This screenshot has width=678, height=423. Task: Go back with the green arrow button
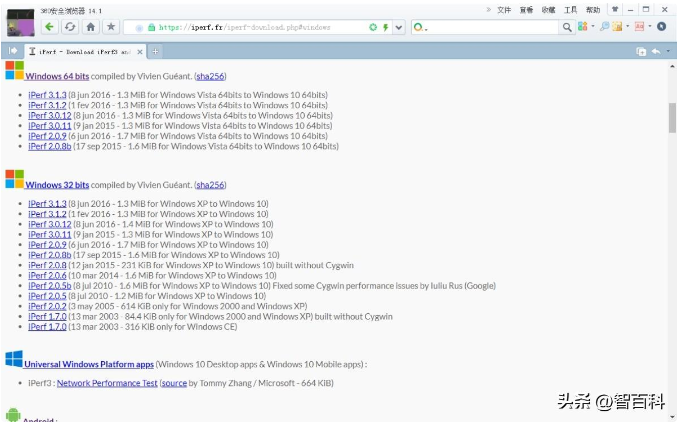coord(49,27)
